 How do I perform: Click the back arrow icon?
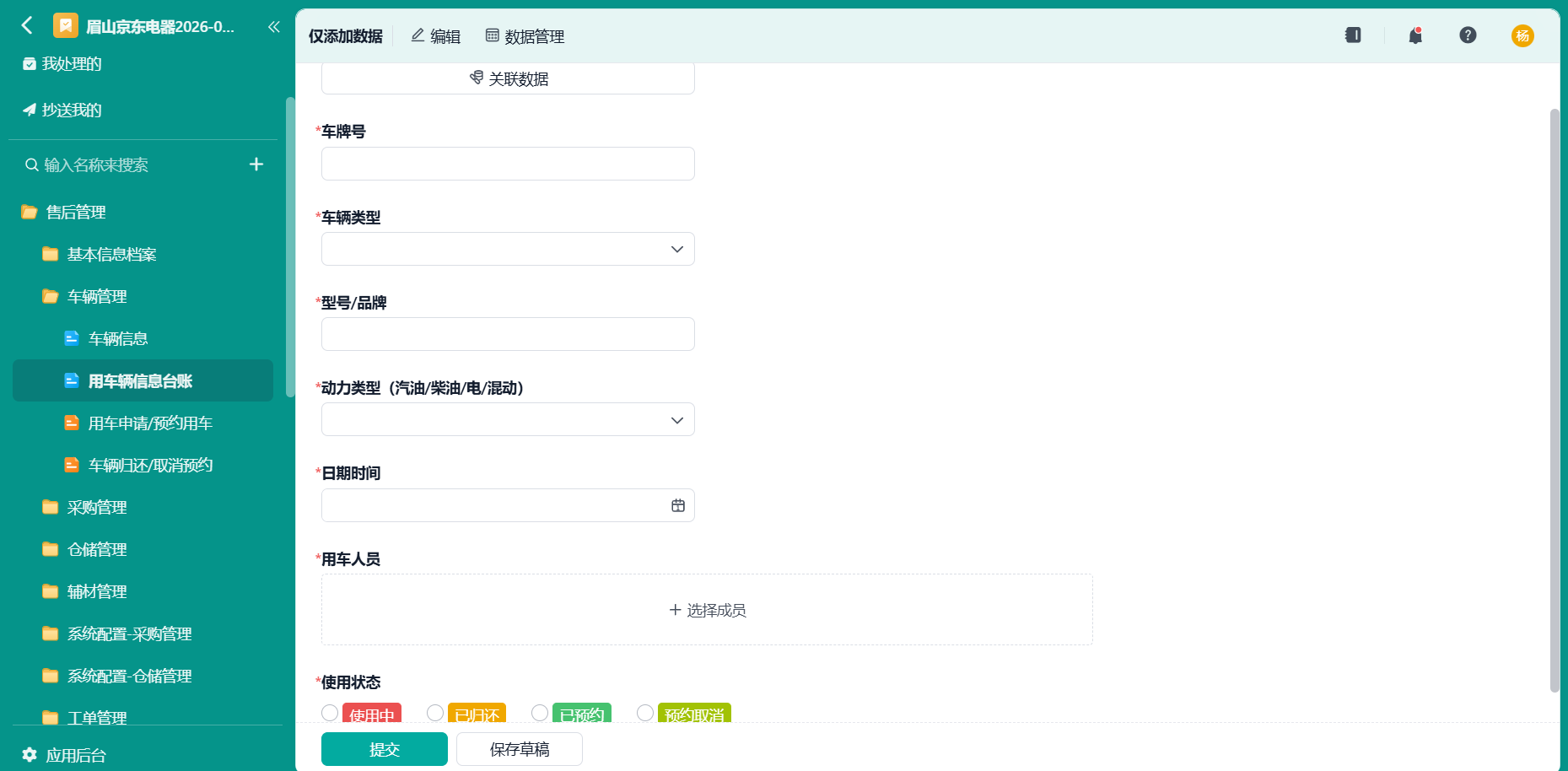[x=27, y=25]
